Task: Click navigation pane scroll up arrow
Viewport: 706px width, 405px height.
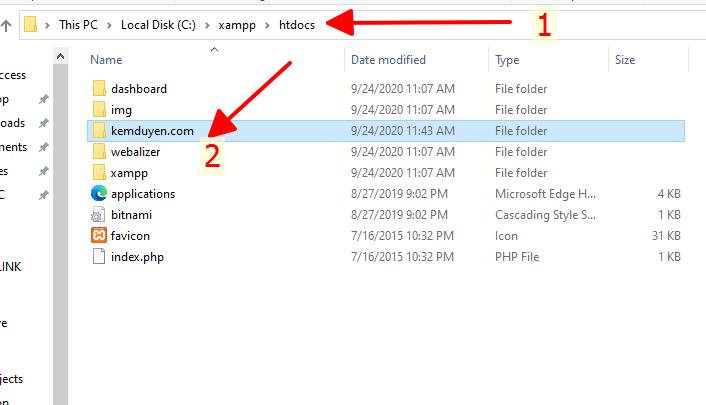Action: pos(60,56)
